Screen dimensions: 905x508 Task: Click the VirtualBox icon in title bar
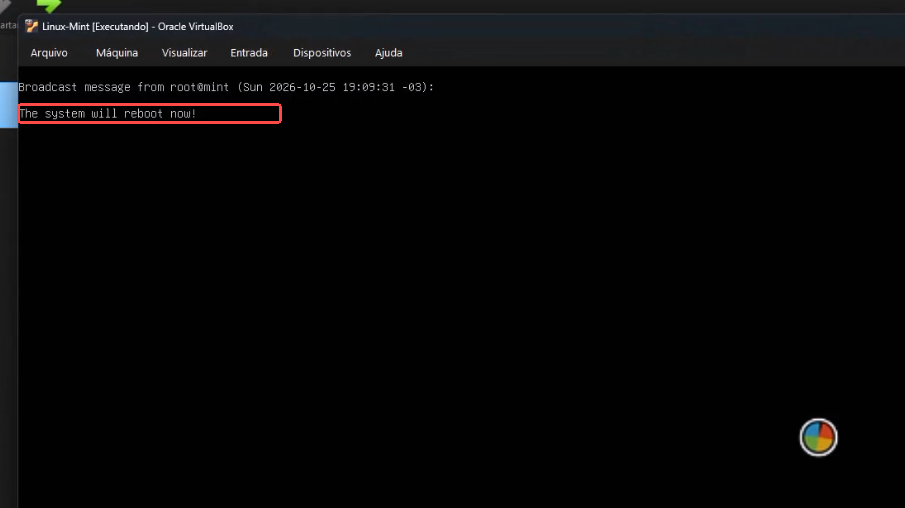click(x=32, y=27)
